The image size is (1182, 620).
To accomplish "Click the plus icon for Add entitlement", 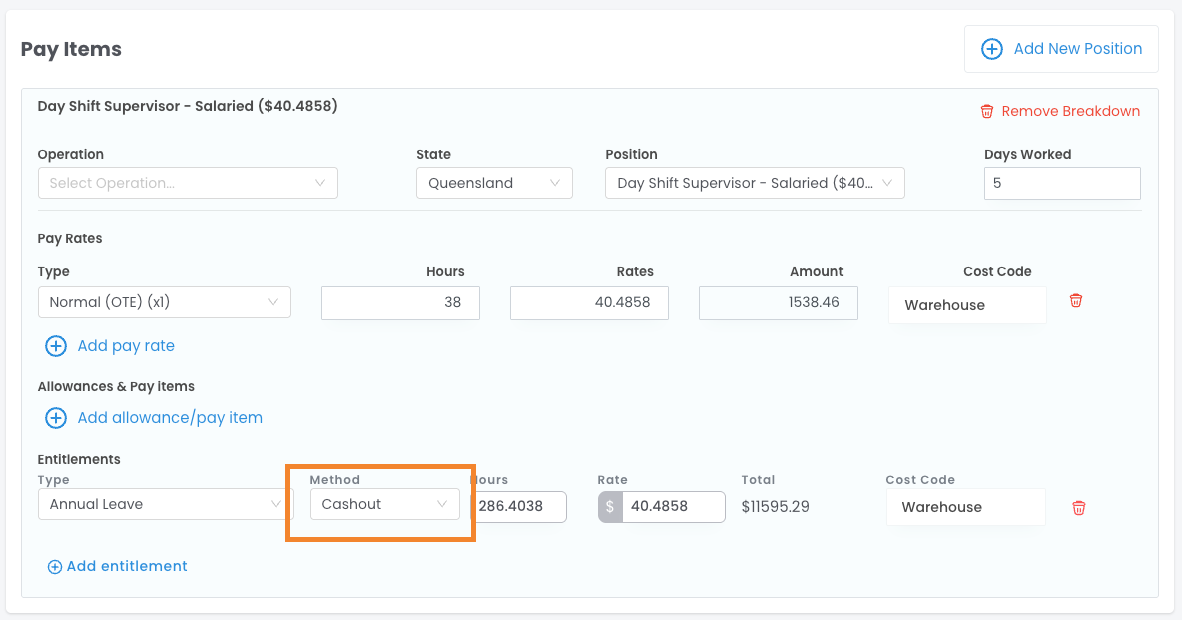I will (55, 567).
